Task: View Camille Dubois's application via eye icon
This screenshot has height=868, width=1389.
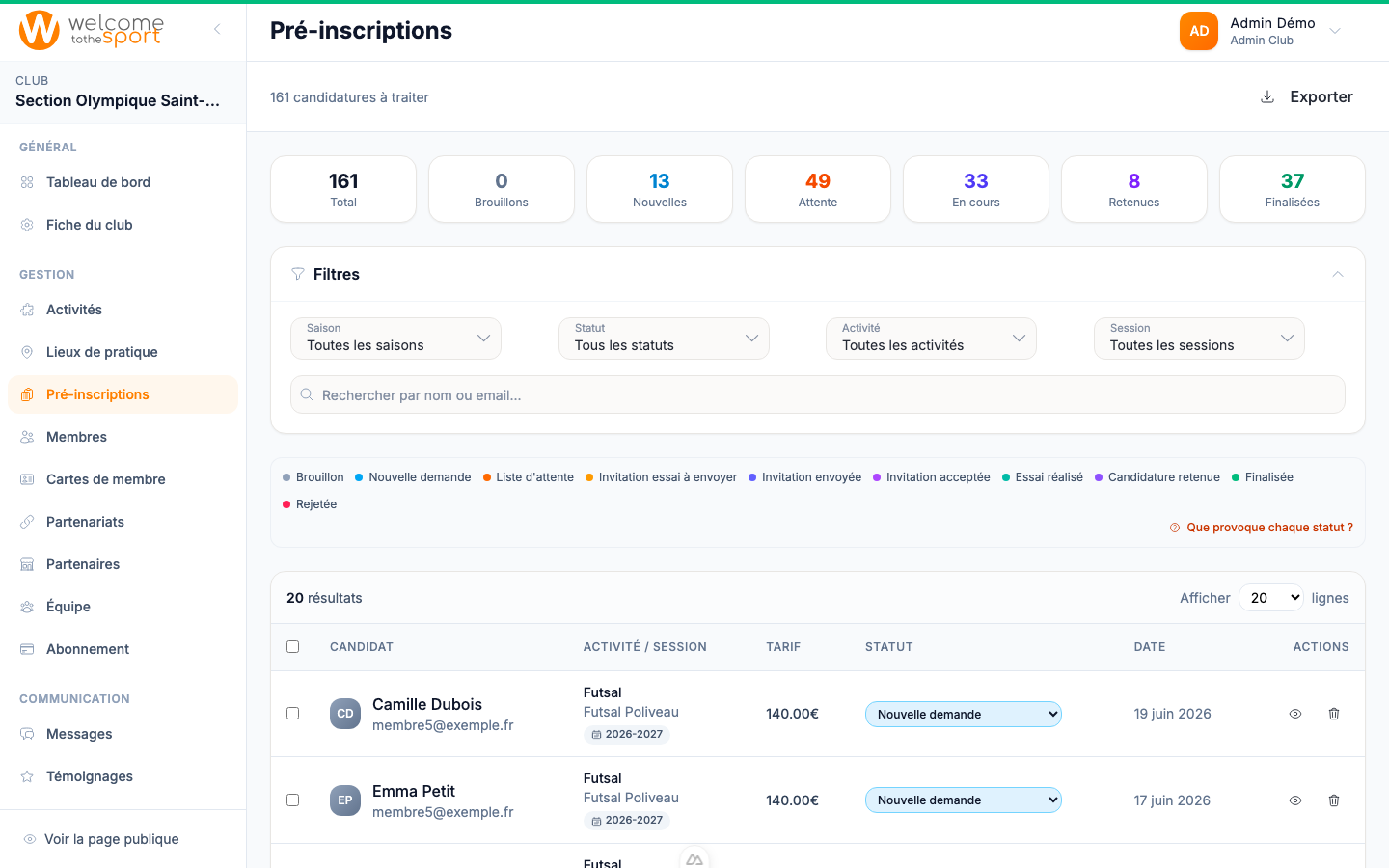Action: click(x=1295, y=714)
